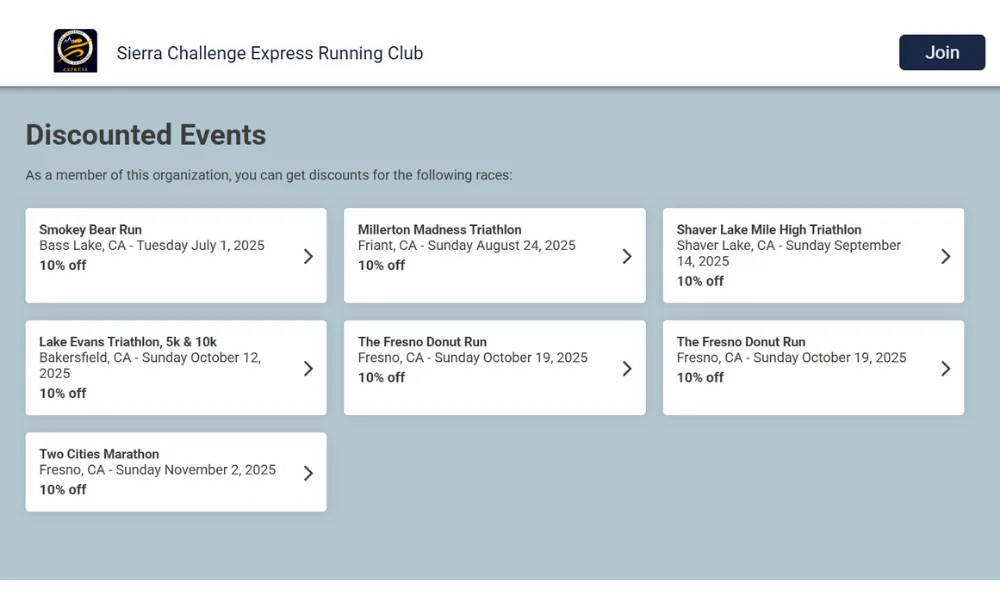The height and width of the screenshot is (600, 1000).
Task: Click the Fresno, CA November 2 date line
Action: [158, 470]
